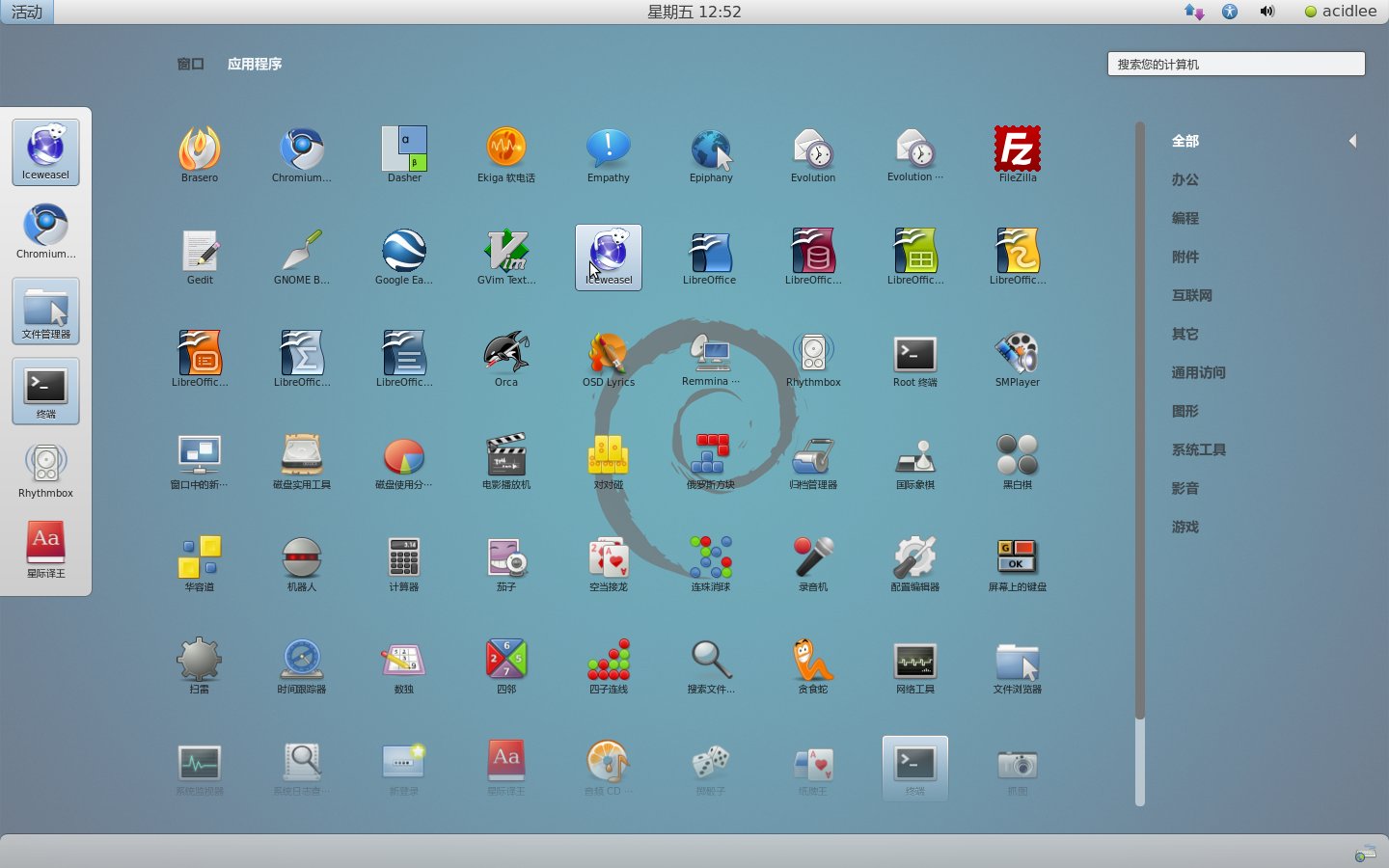Viewport: 1389px width, 868px height.
Task: Filter applications by 游戏 games category
Action: point(1185,527)
